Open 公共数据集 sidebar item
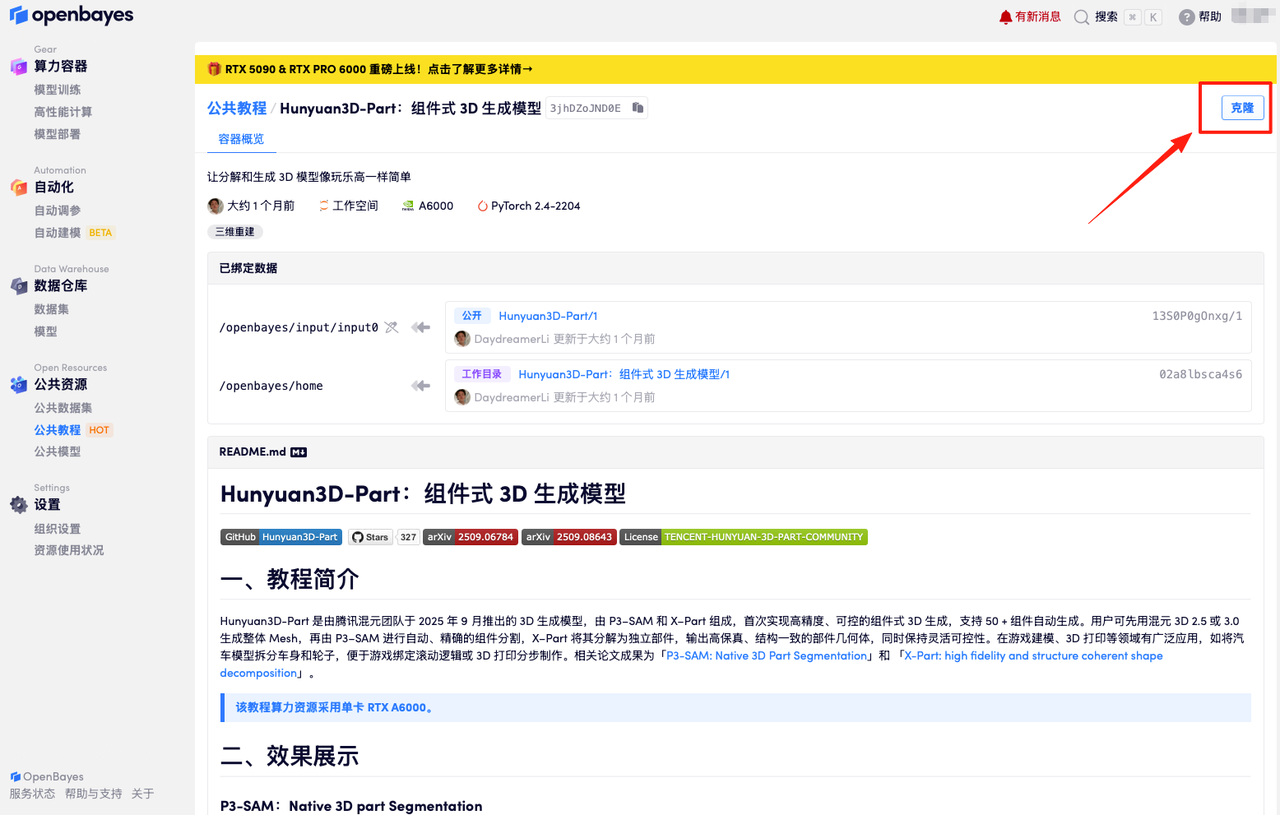Viewport: 1280px width, 815px height. coord(63,408)
